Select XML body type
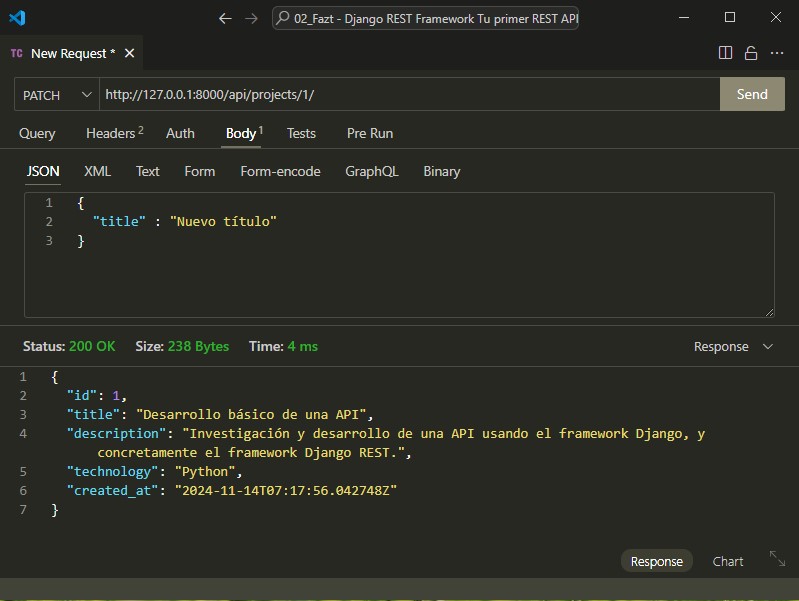 [x=97, y=171]
